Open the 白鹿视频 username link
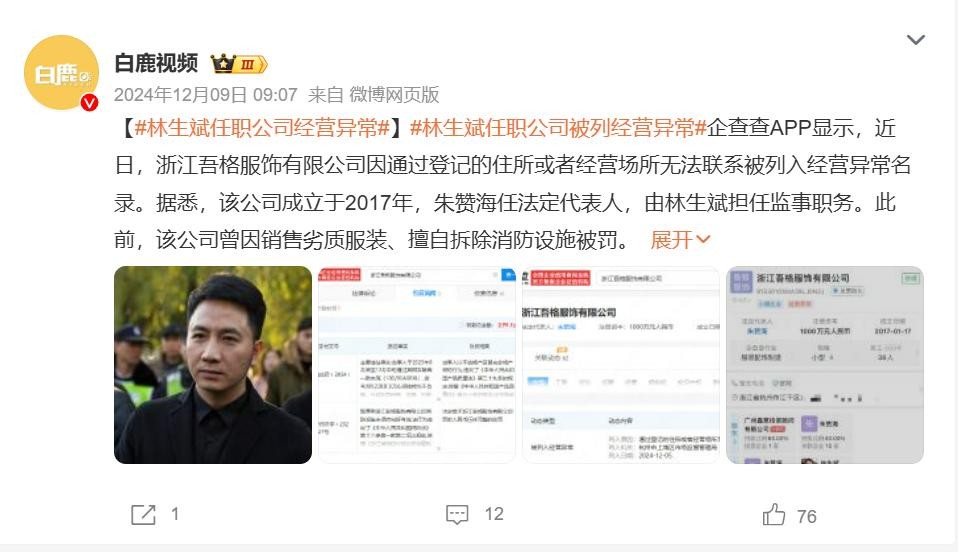The width and height of the screenshot is (958, 552). pyautogui.click(x=156, y=63)
